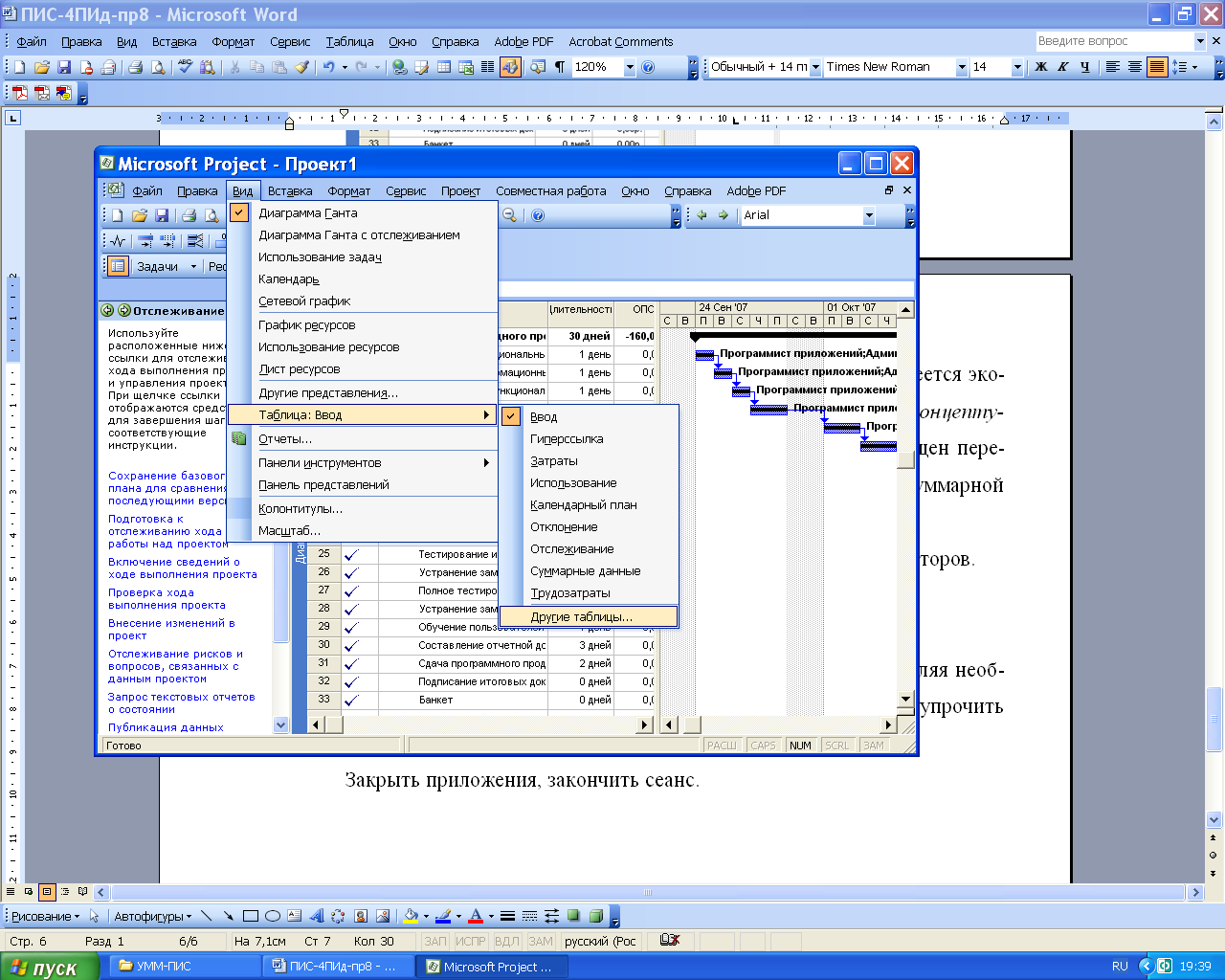
Task: Select the Arrow drawing tool
Action: point(228,916)
